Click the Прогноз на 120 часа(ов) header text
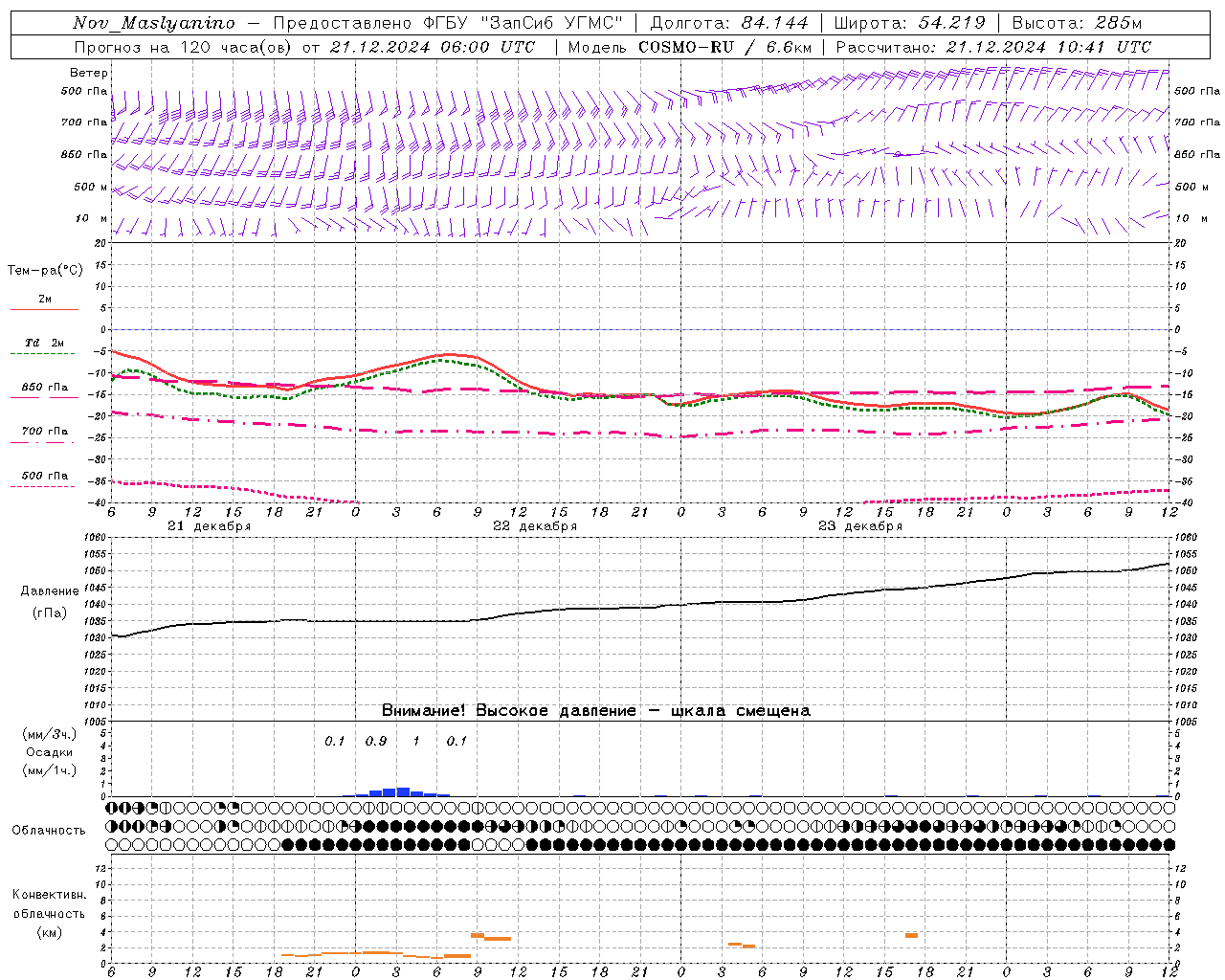The width and height of the screenshot is (1225, 980). 183,47
